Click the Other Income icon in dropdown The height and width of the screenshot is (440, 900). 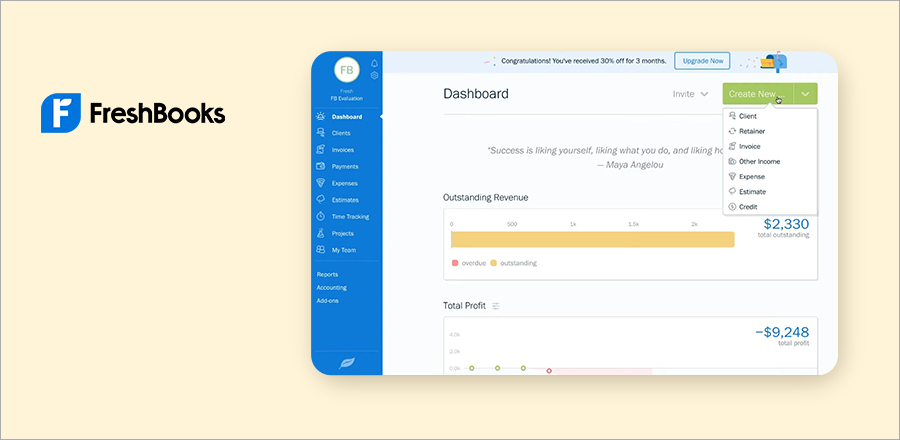732,161
